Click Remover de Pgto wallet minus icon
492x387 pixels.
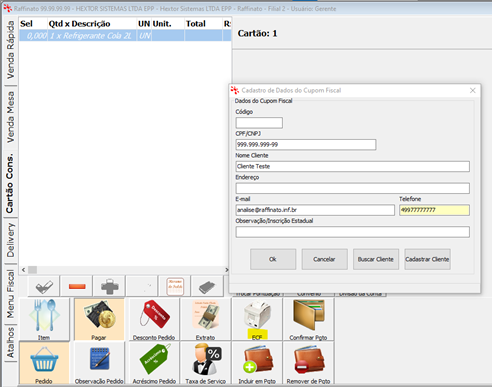click(x=308, y=363)
